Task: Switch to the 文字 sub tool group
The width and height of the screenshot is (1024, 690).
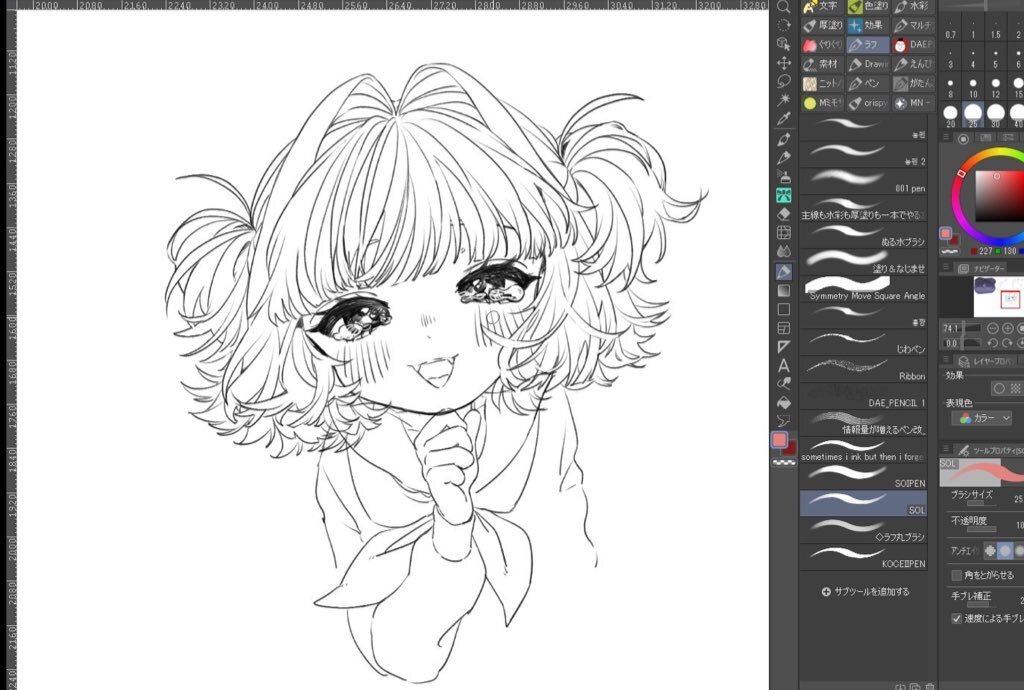Action: pos(822,7)
